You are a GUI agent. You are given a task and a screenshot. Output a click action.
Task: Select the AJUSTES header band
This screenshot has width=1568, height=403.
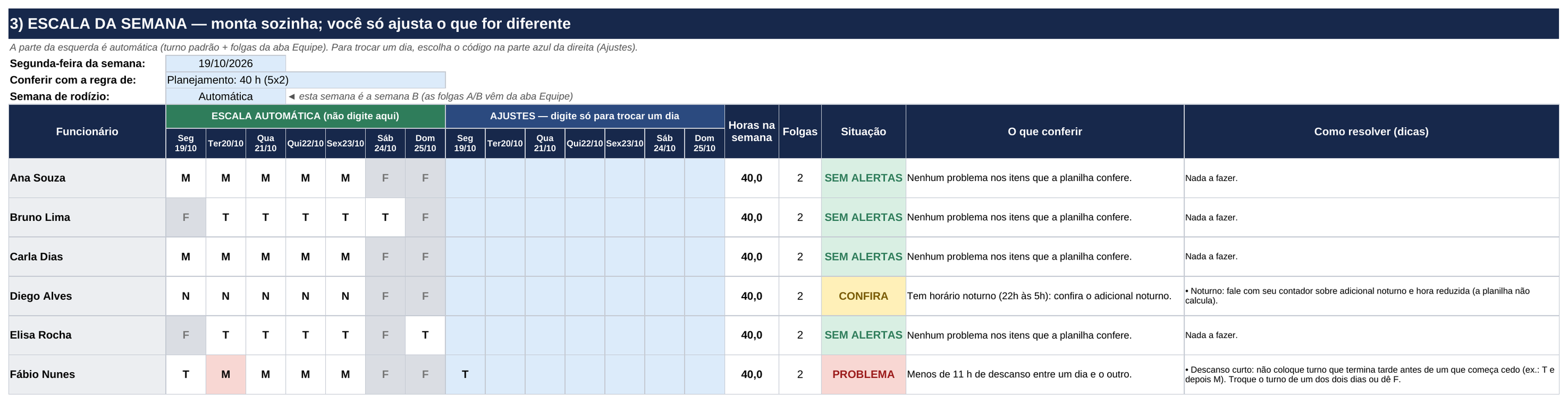pos(585,116)
